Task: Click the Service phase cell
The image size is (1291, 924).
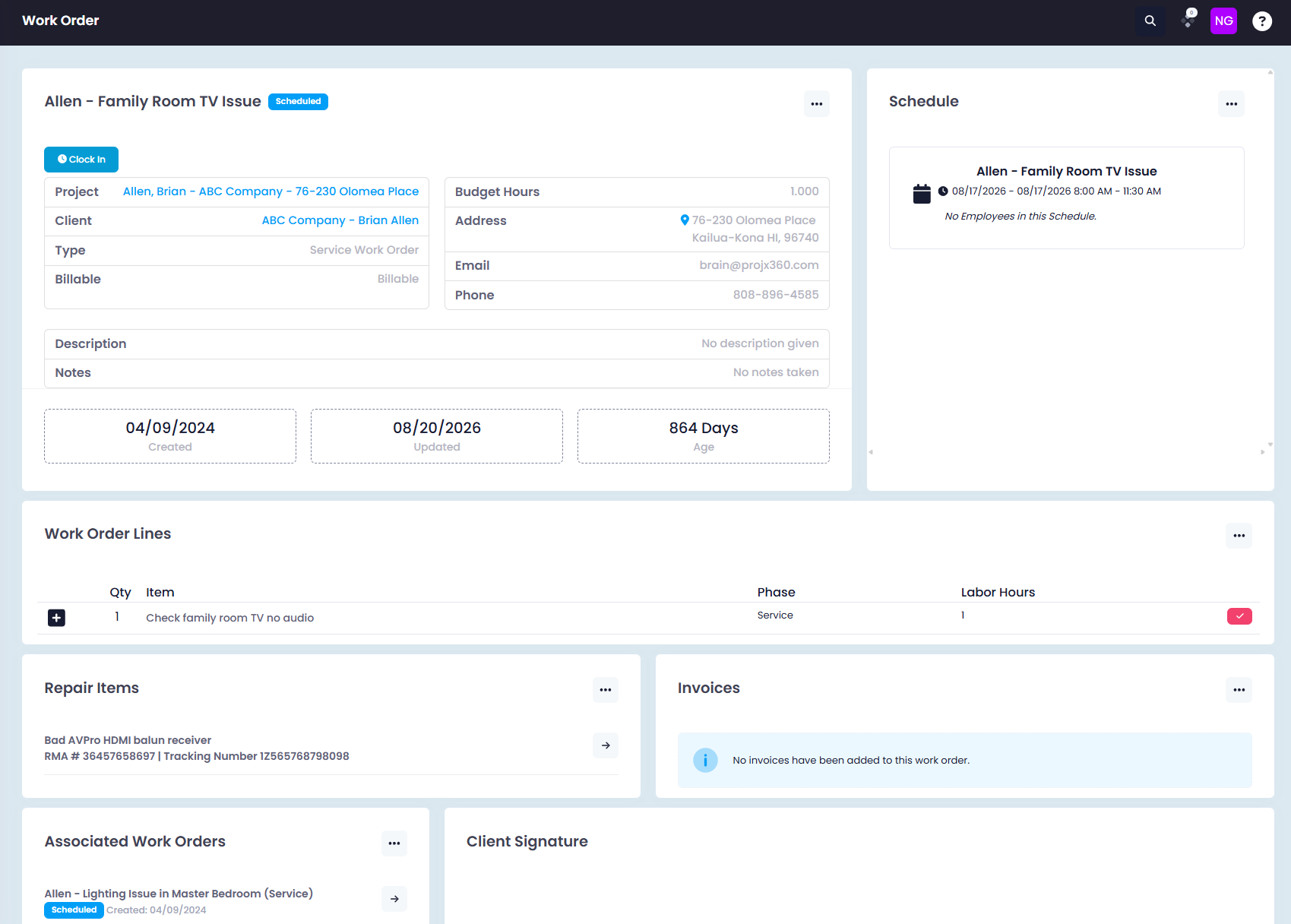Action: pos(775,615)
